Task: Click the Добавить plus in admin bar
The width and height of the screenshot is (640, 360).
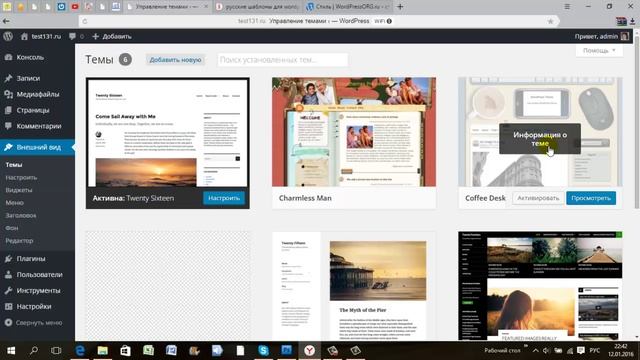Action: pos(111,36)
